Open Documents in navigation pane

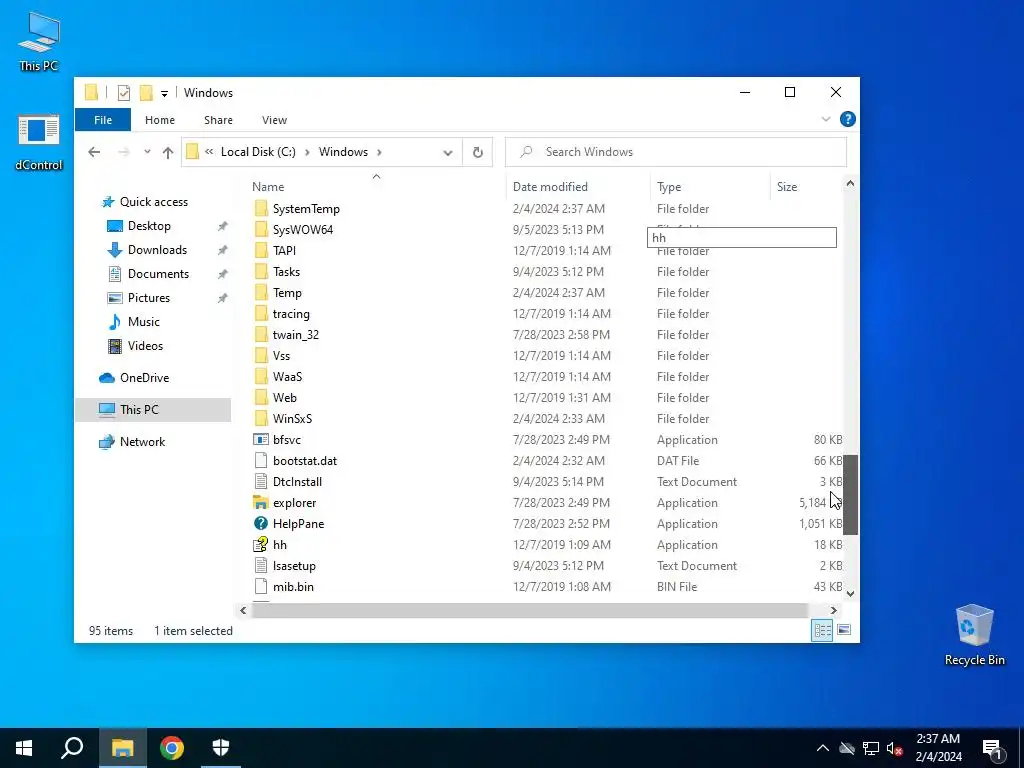pyautogui.click(x=158, y=274)
